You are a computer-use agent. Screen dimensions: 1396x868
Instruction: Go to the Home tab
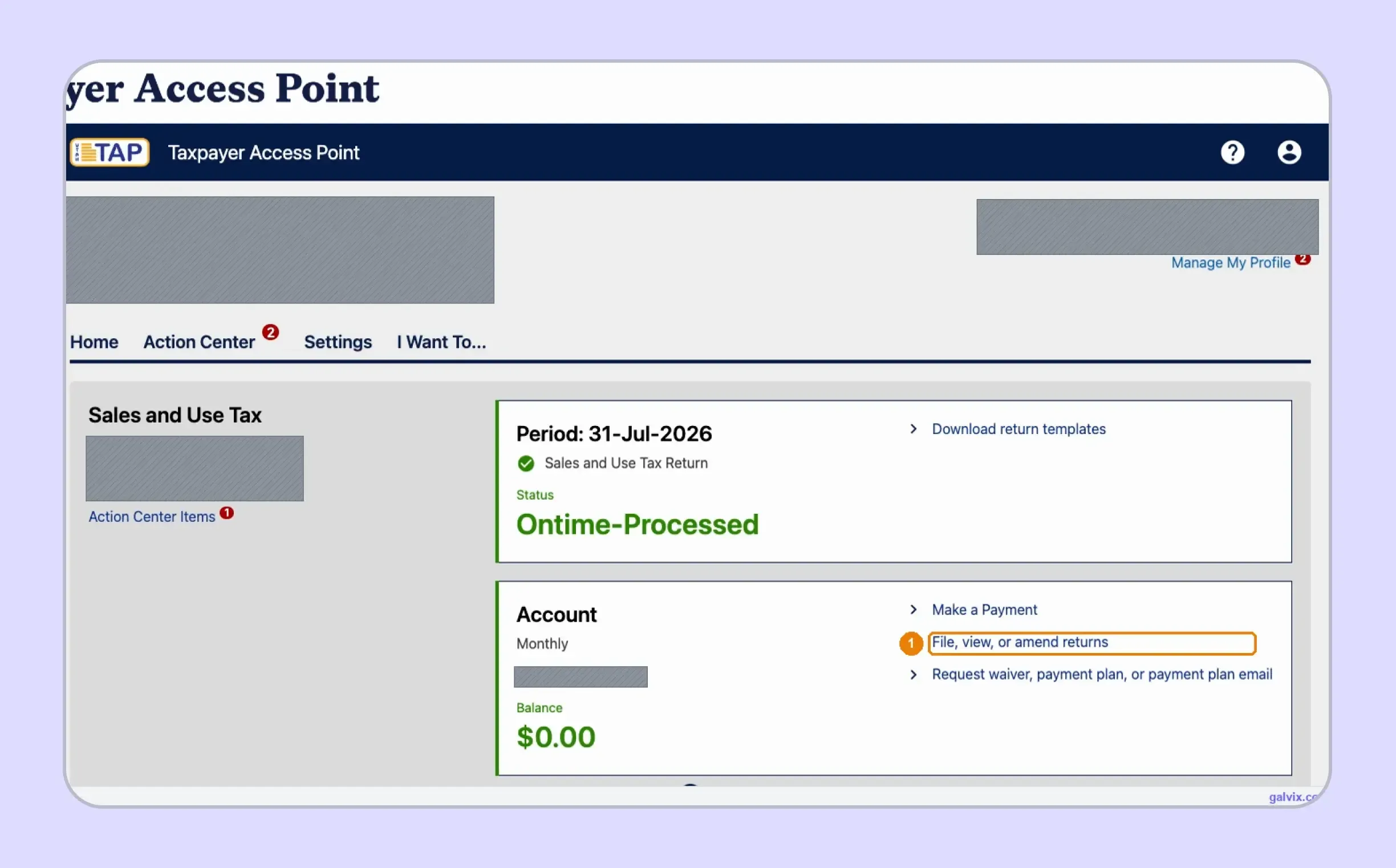pyautogui.click(x=94, y=342)
